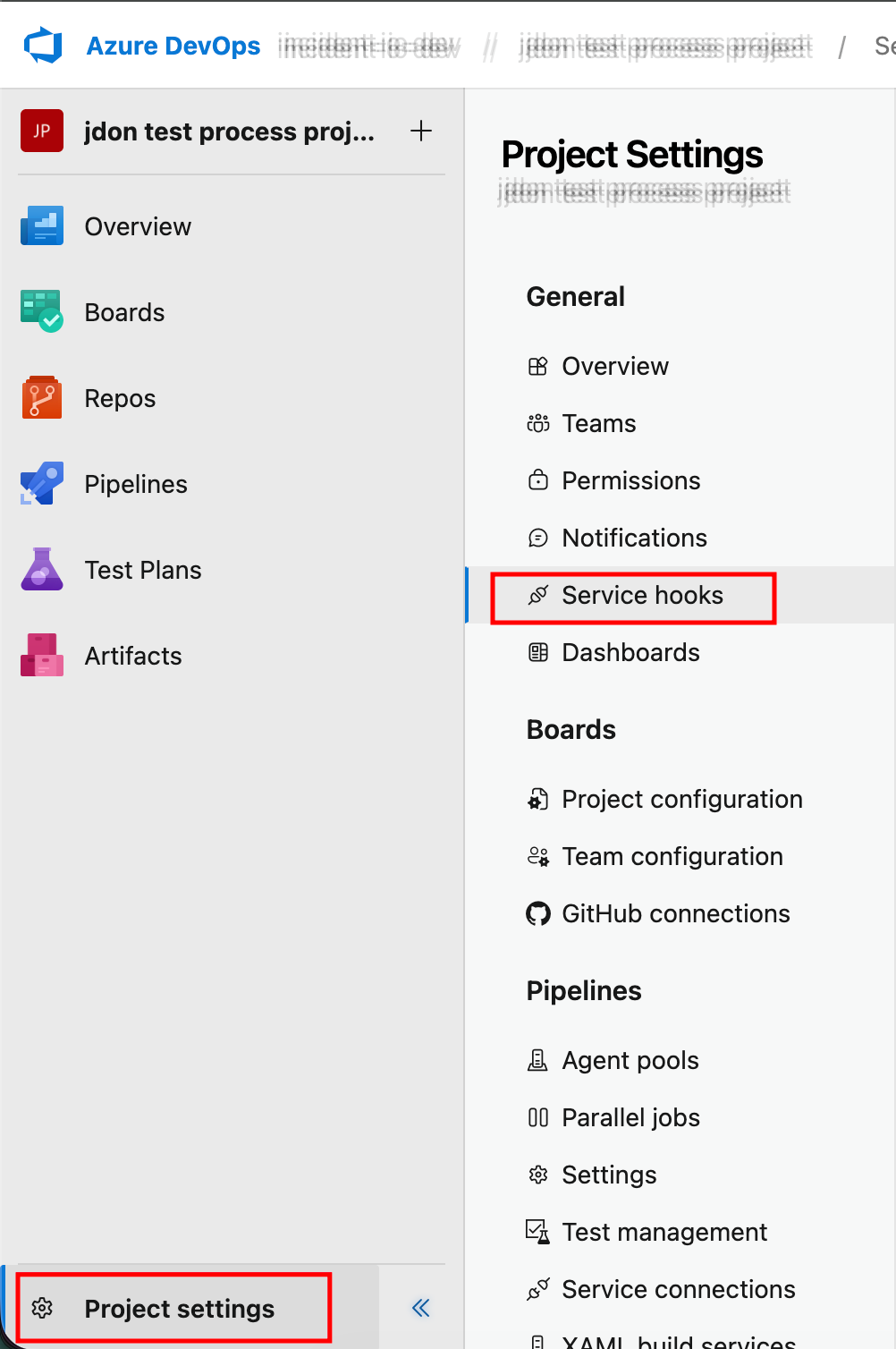
Task: Select Service hooks in General settings
Action: click(642, 596)
